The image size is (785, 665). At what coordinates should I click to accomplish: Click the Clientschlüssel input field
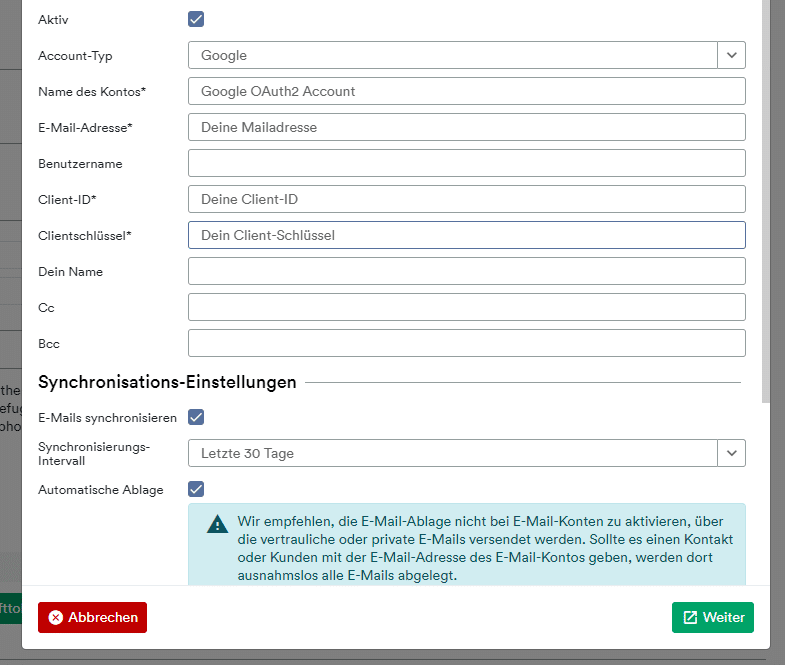(467, 235)
